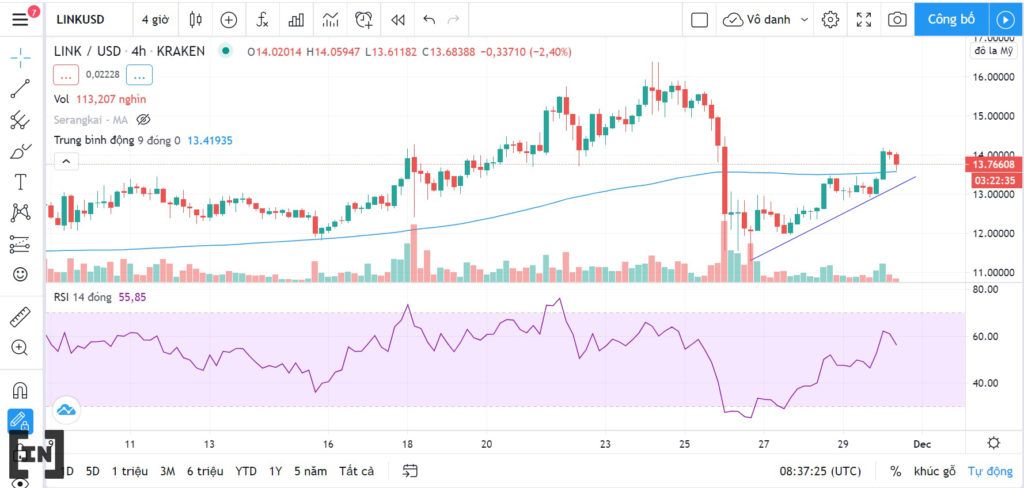The width and height of the screenshot is (1024, 488).
Task: Select the 1D time range
Action: (67, 471)
